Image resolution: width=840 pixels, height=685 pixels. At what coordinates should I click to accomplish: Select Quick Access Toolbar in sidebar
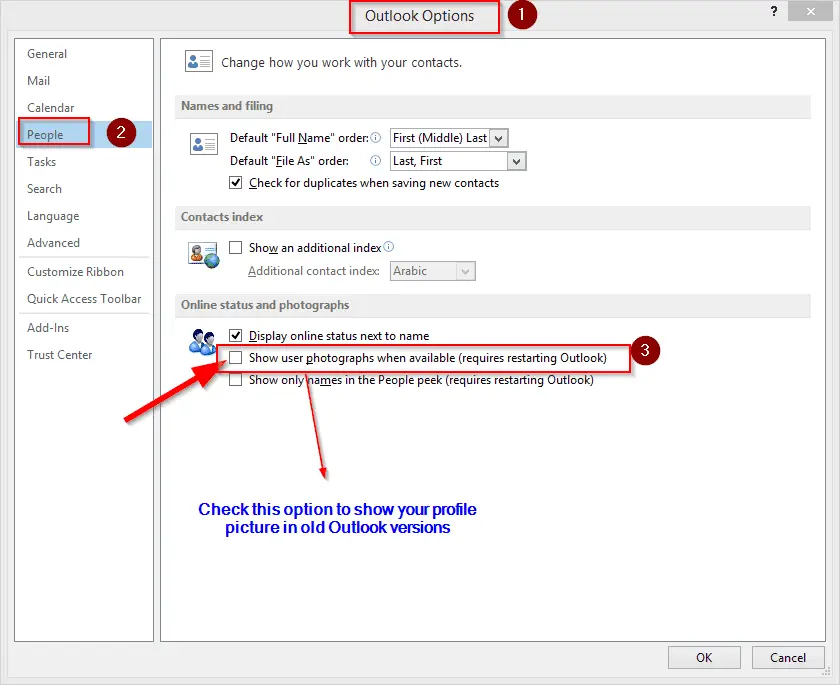point(84,299)
